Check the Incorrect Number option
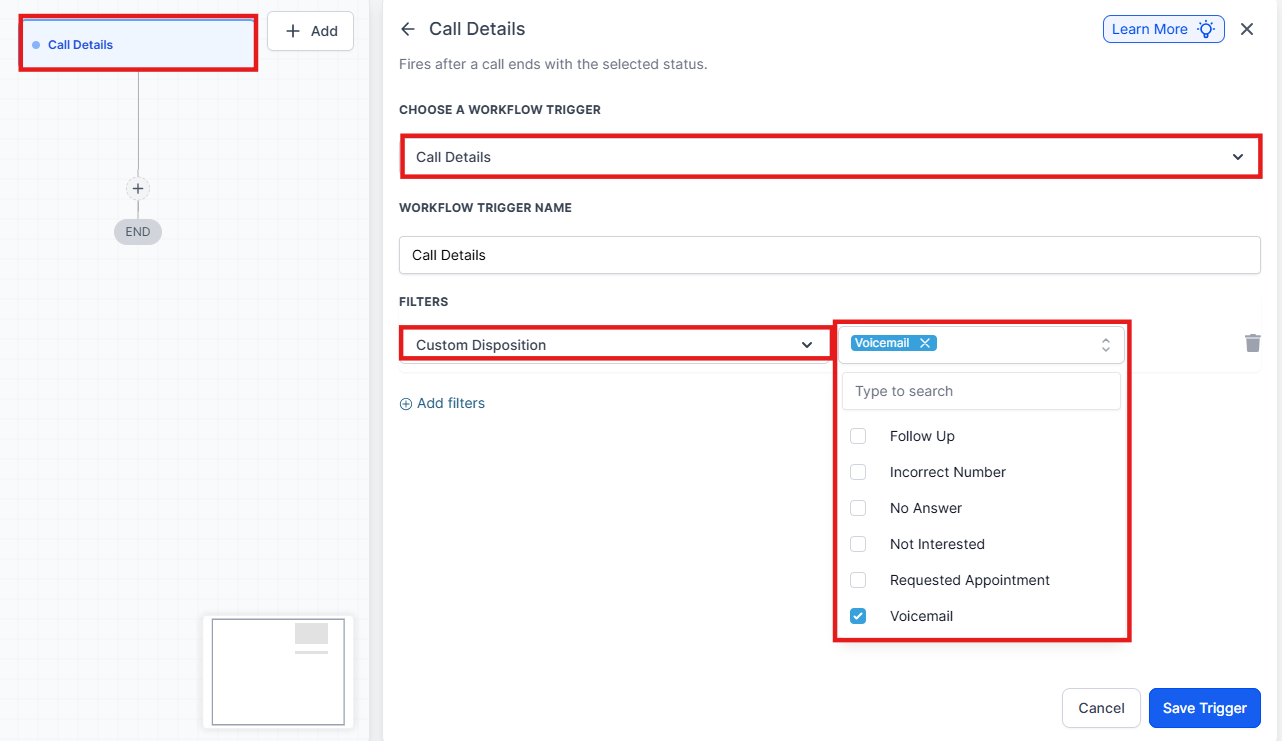This screenshot has width=1282, height=741. (858, 472)
